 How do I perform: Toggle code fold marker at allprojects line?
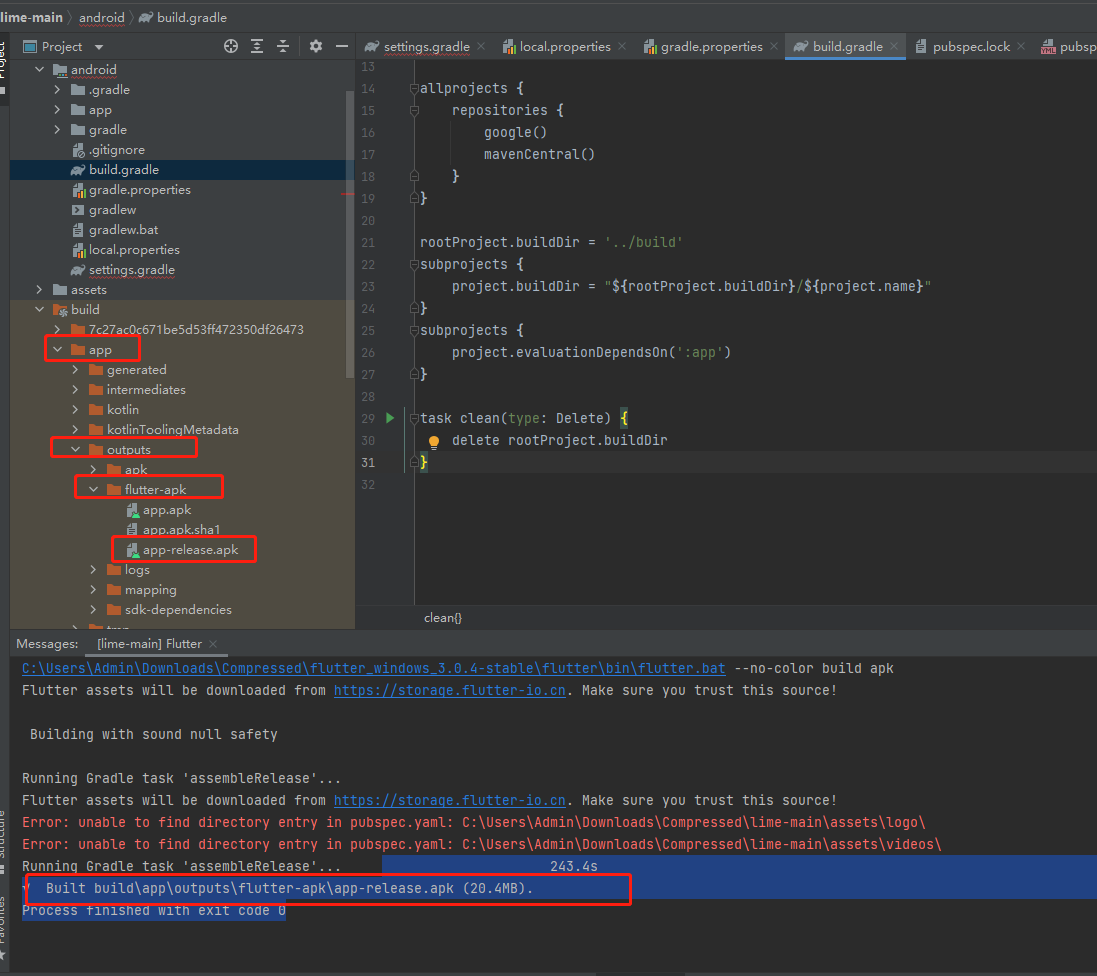[414, 89]
